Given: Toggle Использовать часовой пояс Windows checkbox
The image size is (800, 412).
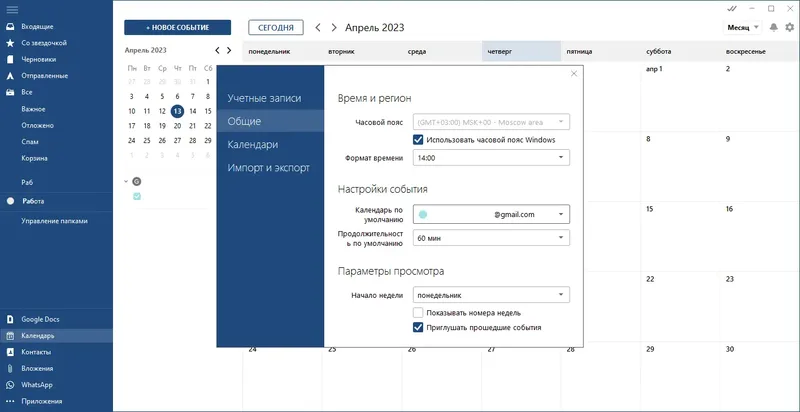Looking at the screenshot, I should point(418,140).
